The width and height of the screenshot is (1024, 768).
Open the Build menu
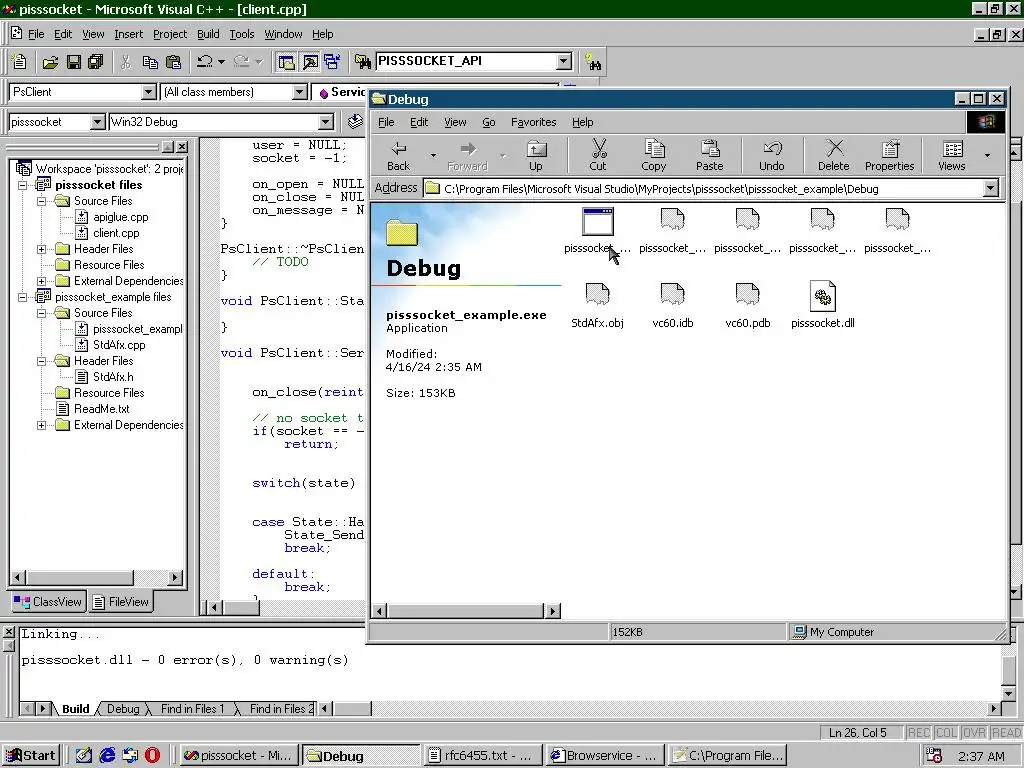click(208, 34)
